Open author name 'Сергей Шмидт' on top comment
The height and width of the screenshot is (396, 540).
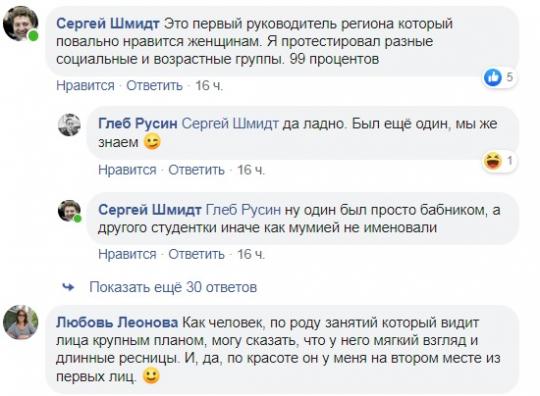108,24
